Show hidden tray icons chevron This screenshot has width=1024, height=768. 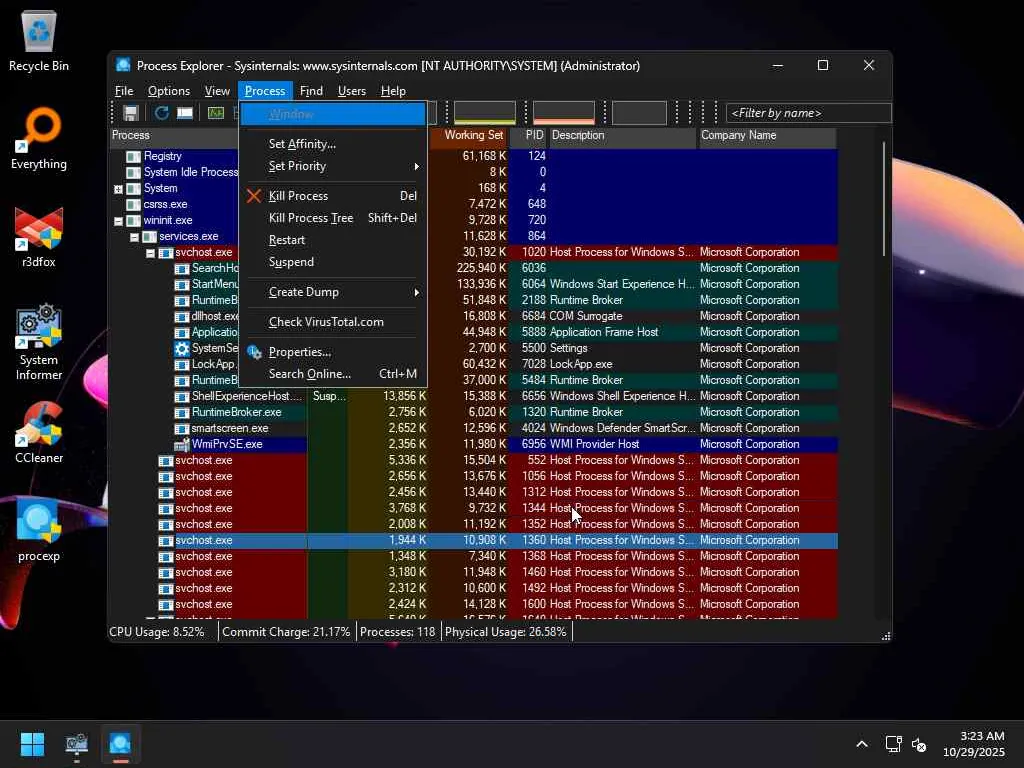tap(862, 744)
